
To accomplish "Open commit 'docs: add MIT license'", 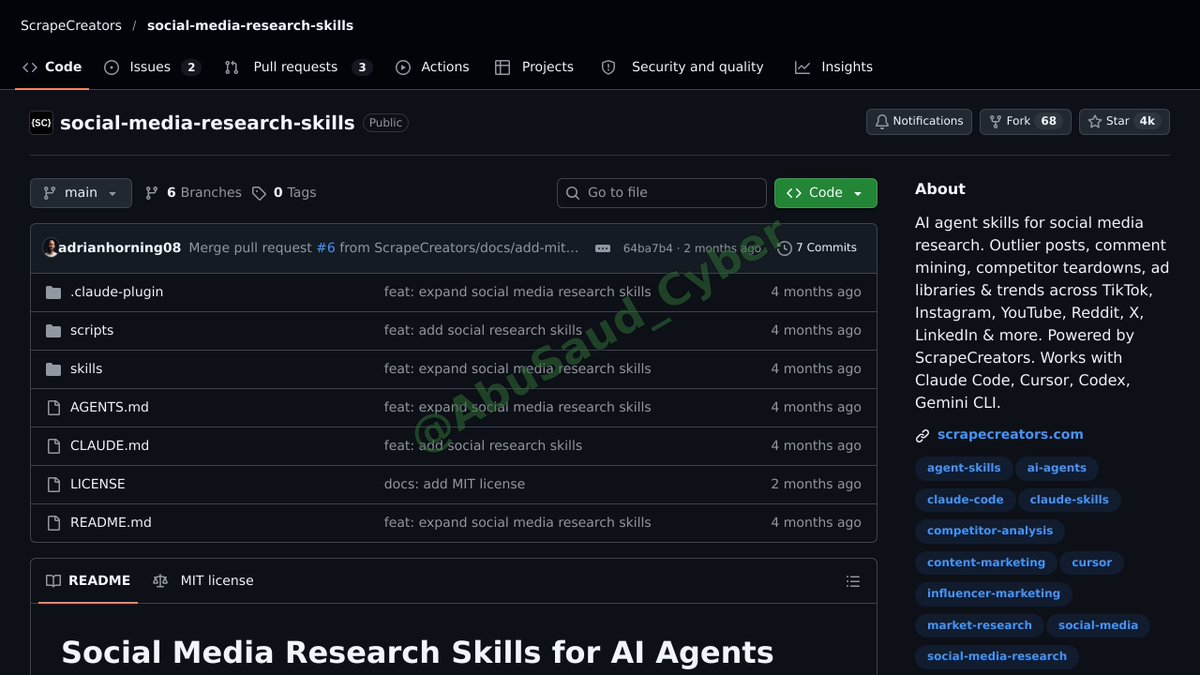I will (454, 484).
